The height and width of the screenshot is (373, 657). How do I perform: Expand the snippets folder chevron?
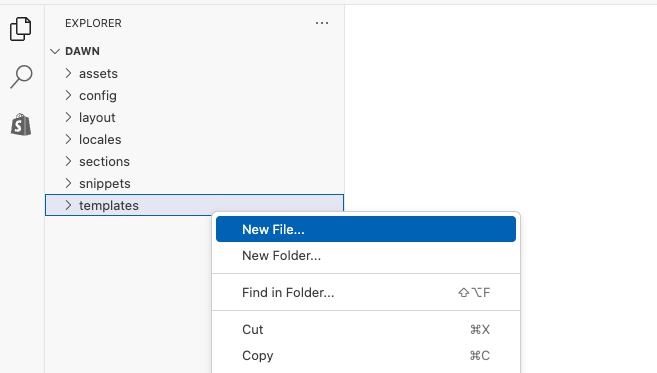coord(69,183)
